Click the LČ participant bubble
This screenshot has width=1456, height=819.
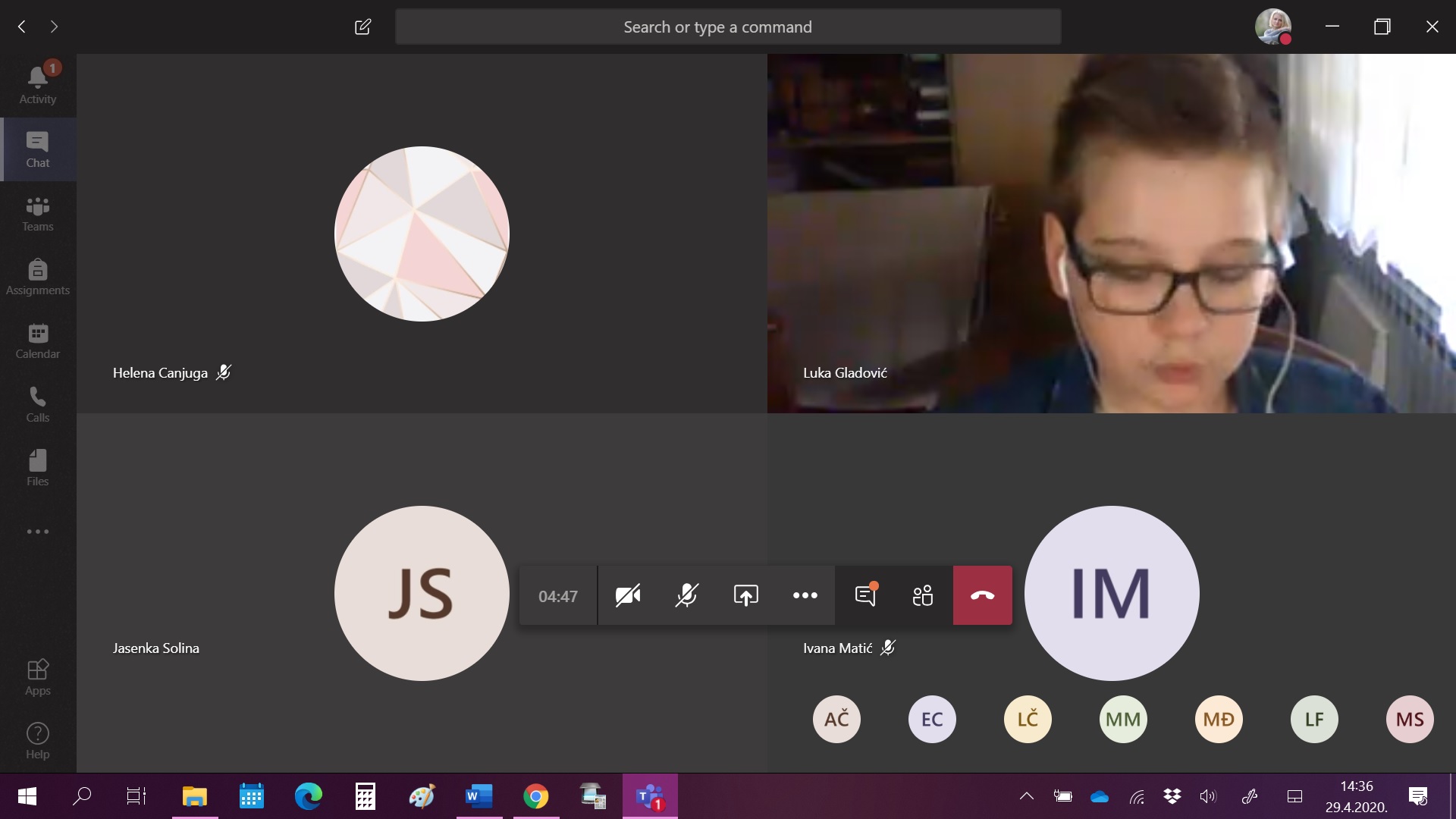coord(1028,719)
